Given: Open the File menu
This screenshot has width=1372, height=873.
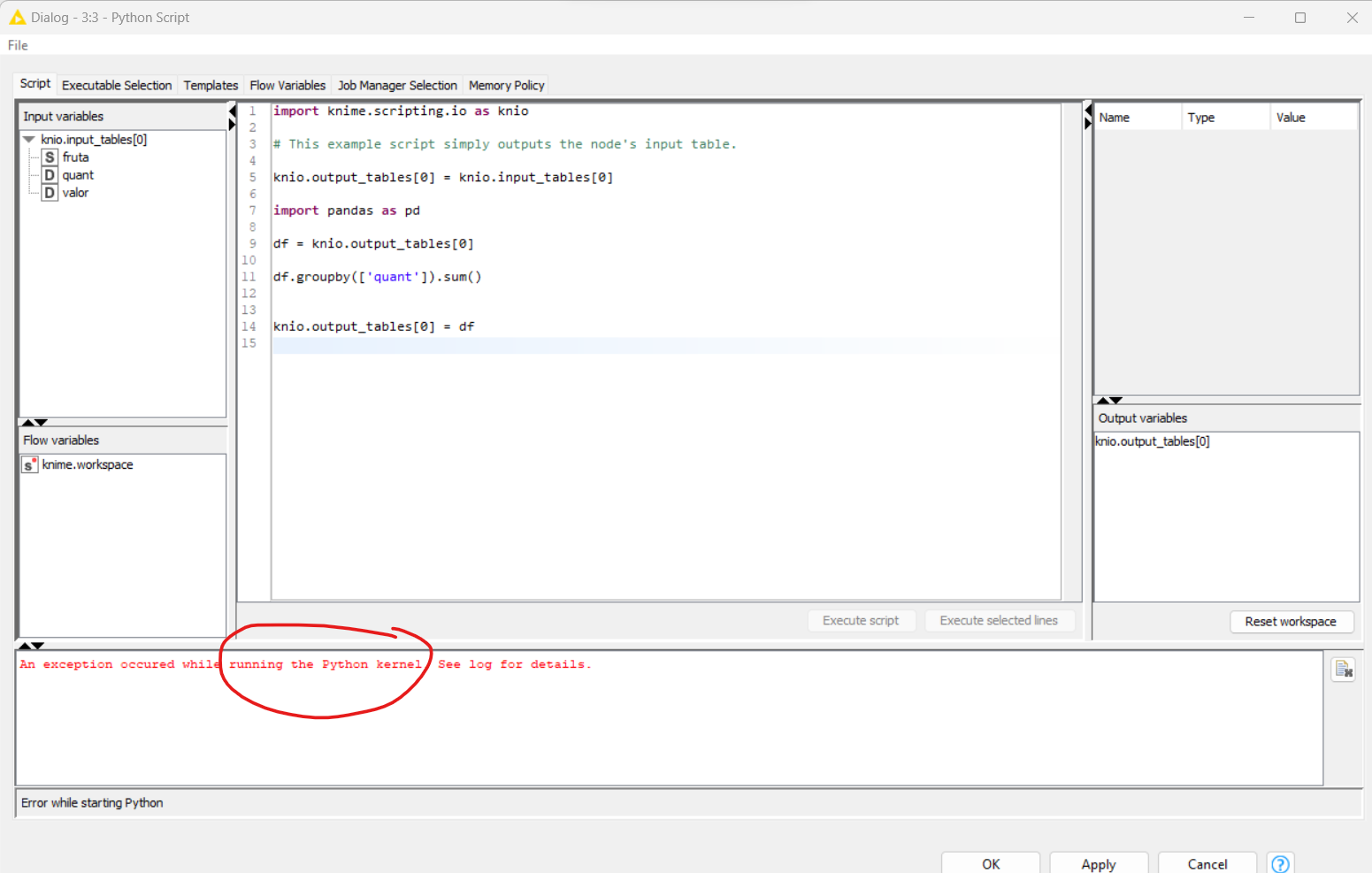Looking at the screenshot, I should 18,45.
